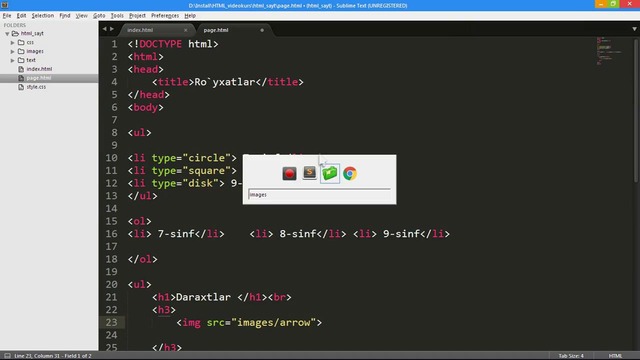Open the Tools menu
This screenshot has height=360, width=640.
point(117,16)
